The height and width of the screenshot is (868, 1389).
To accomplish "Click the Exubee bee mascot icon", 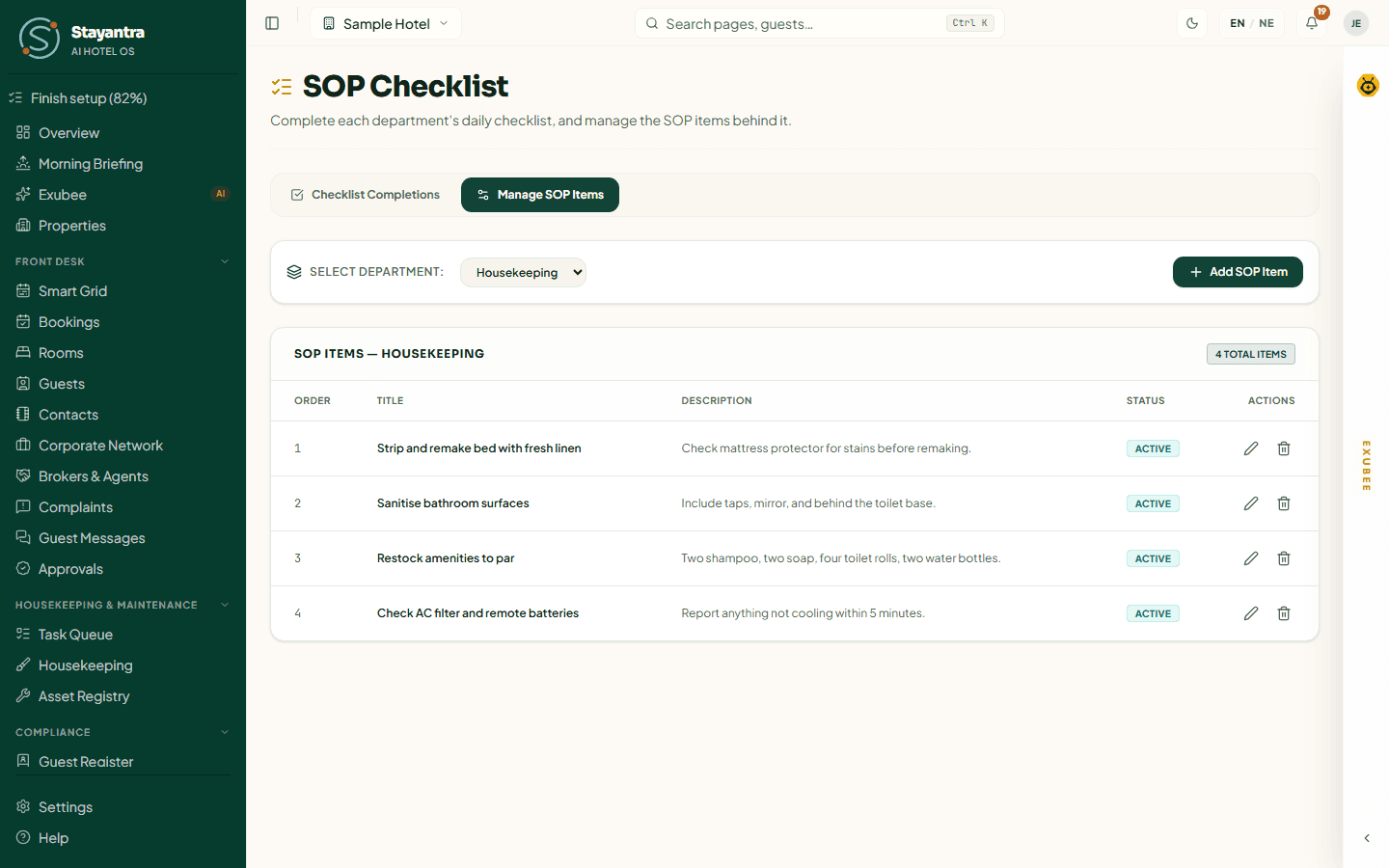I will pos(1368,86).
